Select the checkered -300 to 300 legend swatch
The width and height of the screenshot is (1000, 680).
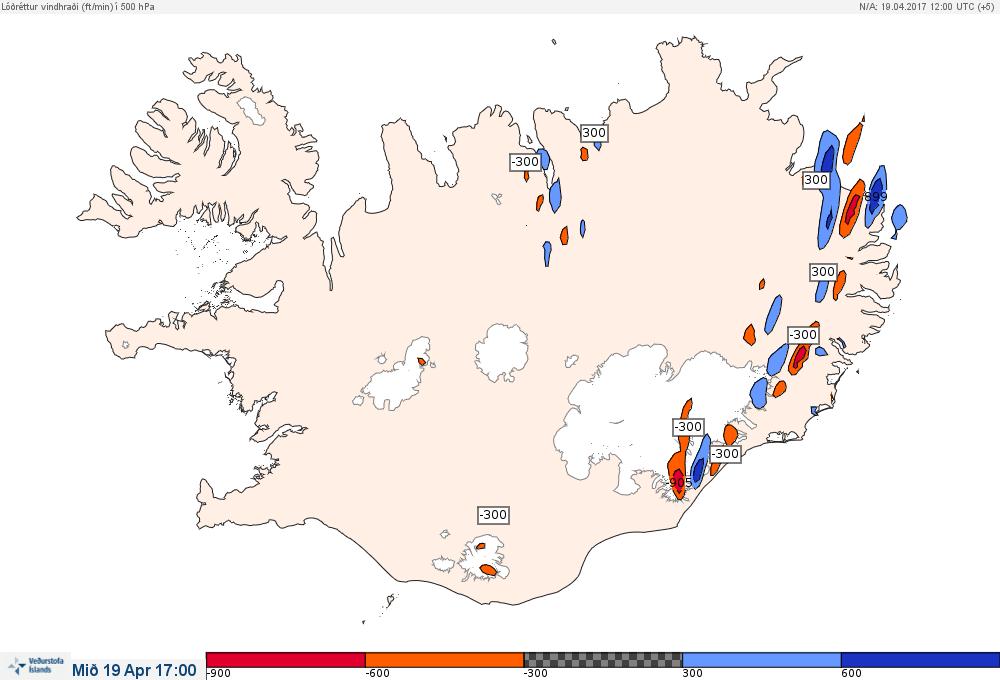coord(603,660)
